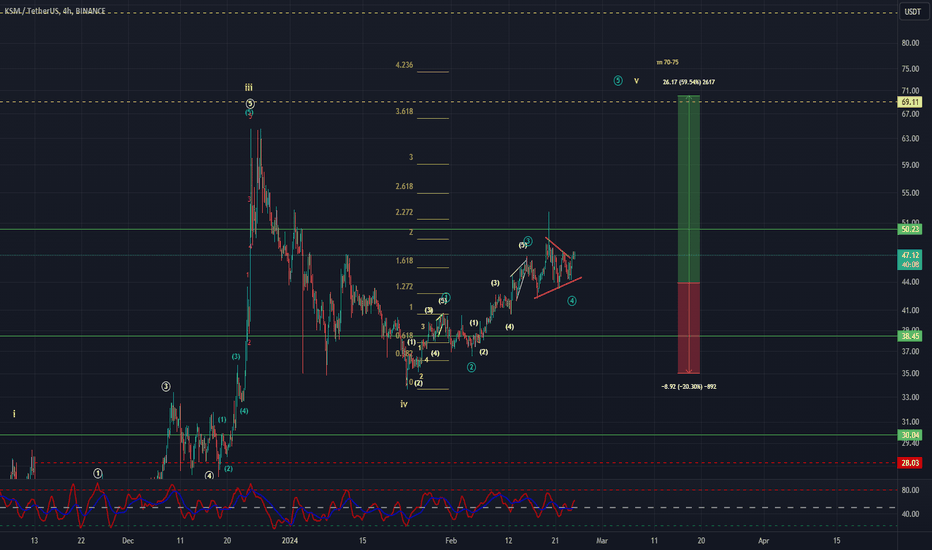Image resolution: width=932 pixels, height=550 pixels.
Task: Click the -8.92 (-20.30%) stop label
Action: (688, 386)
